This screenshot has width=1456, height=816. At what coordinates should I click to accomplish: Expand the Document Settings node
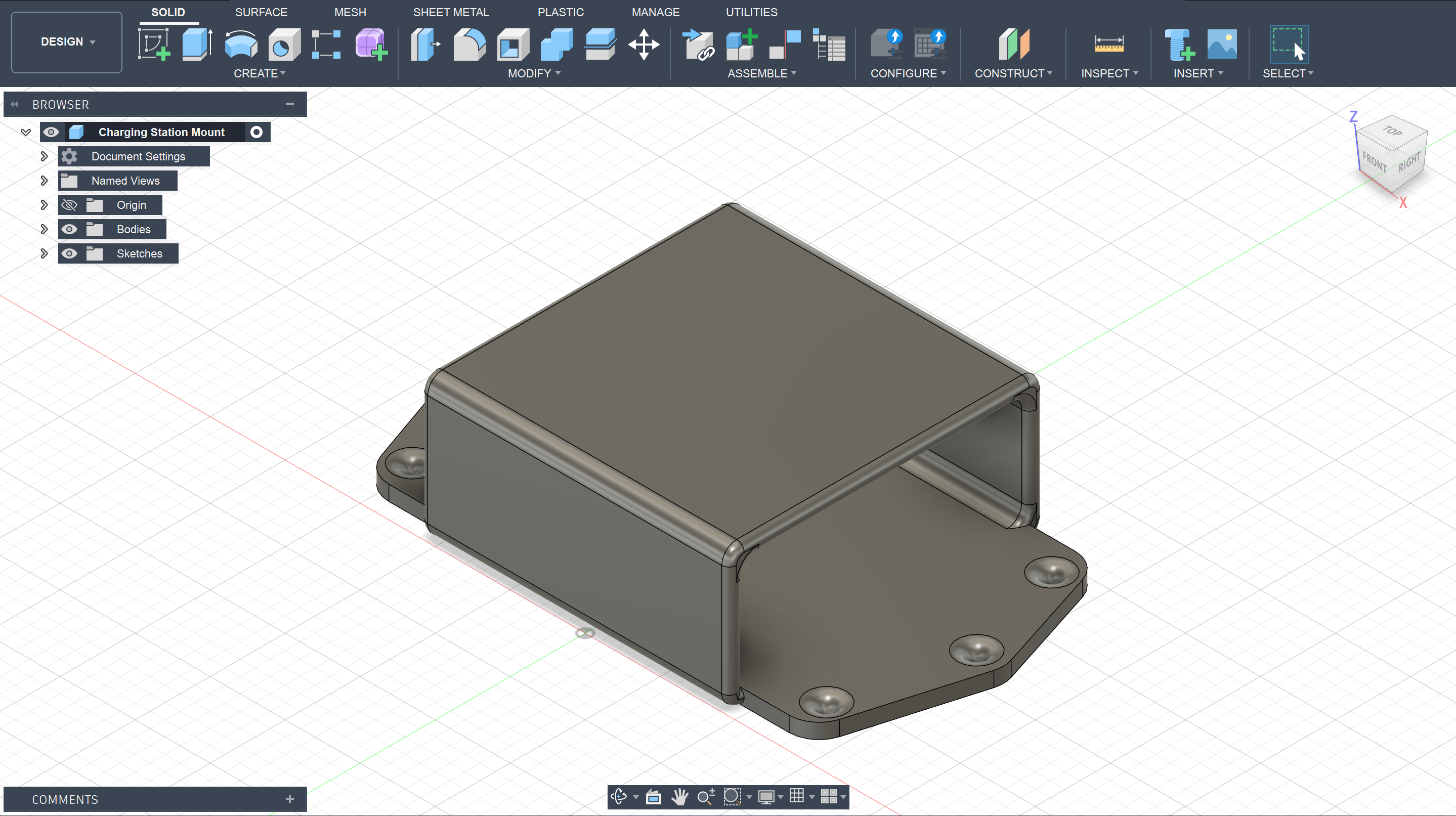[44, 156]
